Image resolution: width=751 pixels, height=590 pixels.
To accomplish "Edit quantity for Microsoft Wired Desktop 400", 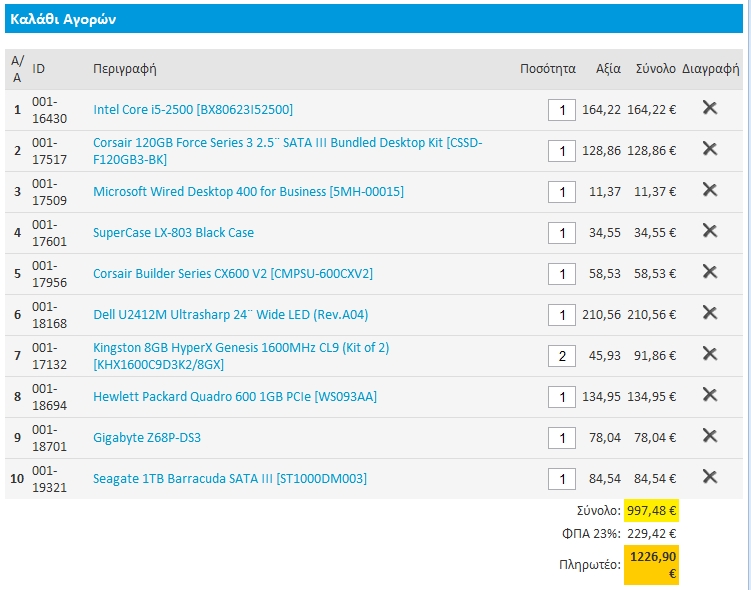I will point(562,192).
